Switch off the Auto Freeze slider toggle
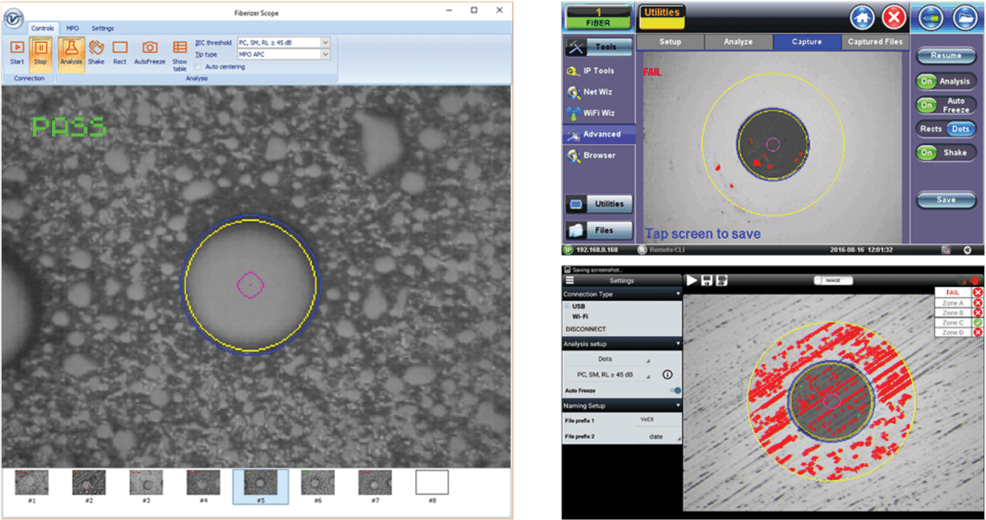The width and height of the screenshot is (986, 520). click(x=675, y=391)
